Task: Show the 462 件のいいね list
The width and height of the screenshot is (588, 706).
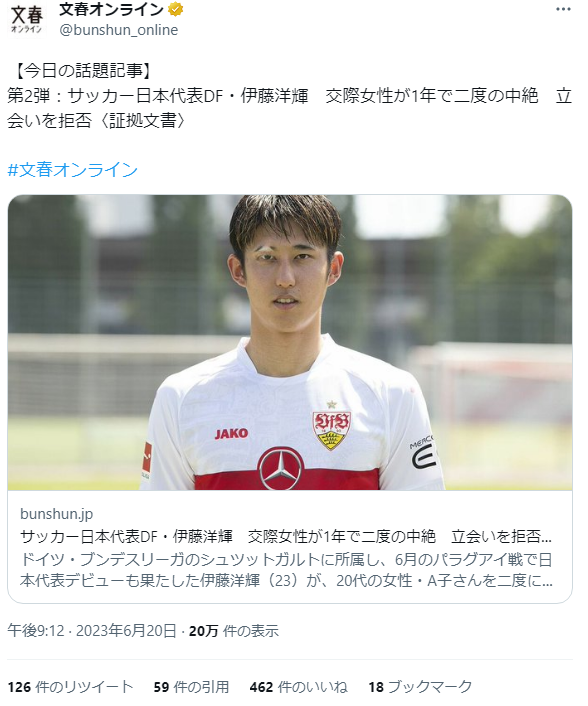Action: 299,687
